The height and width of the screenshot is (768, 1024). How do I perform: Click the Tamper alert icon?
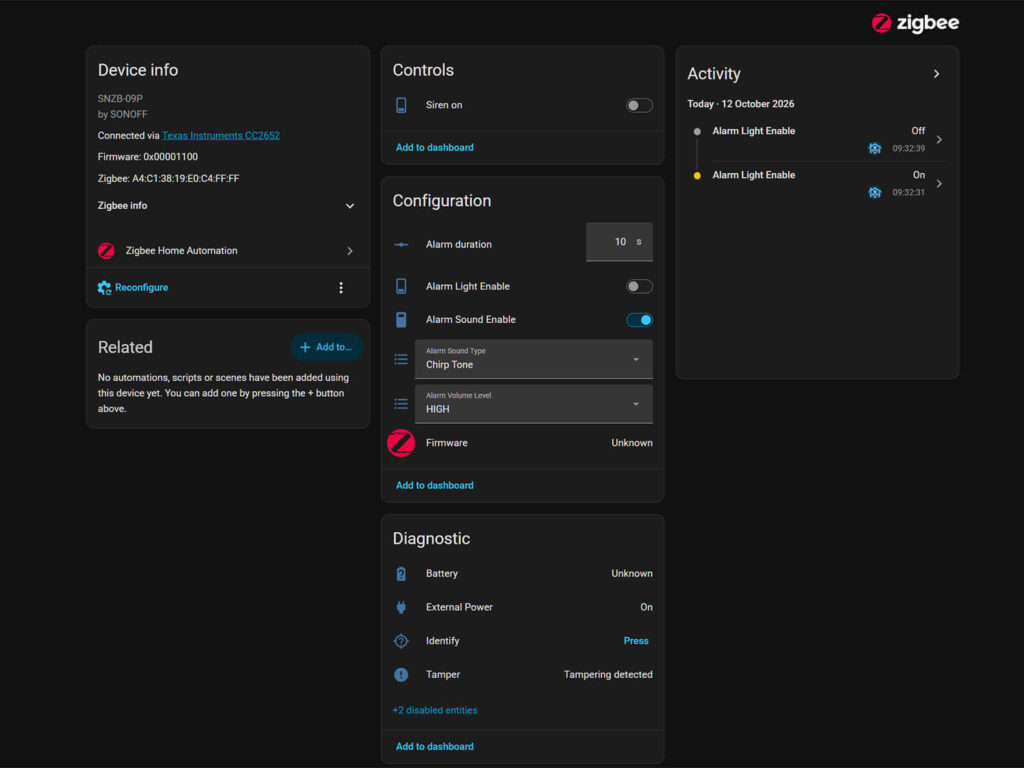coord(401,675)
